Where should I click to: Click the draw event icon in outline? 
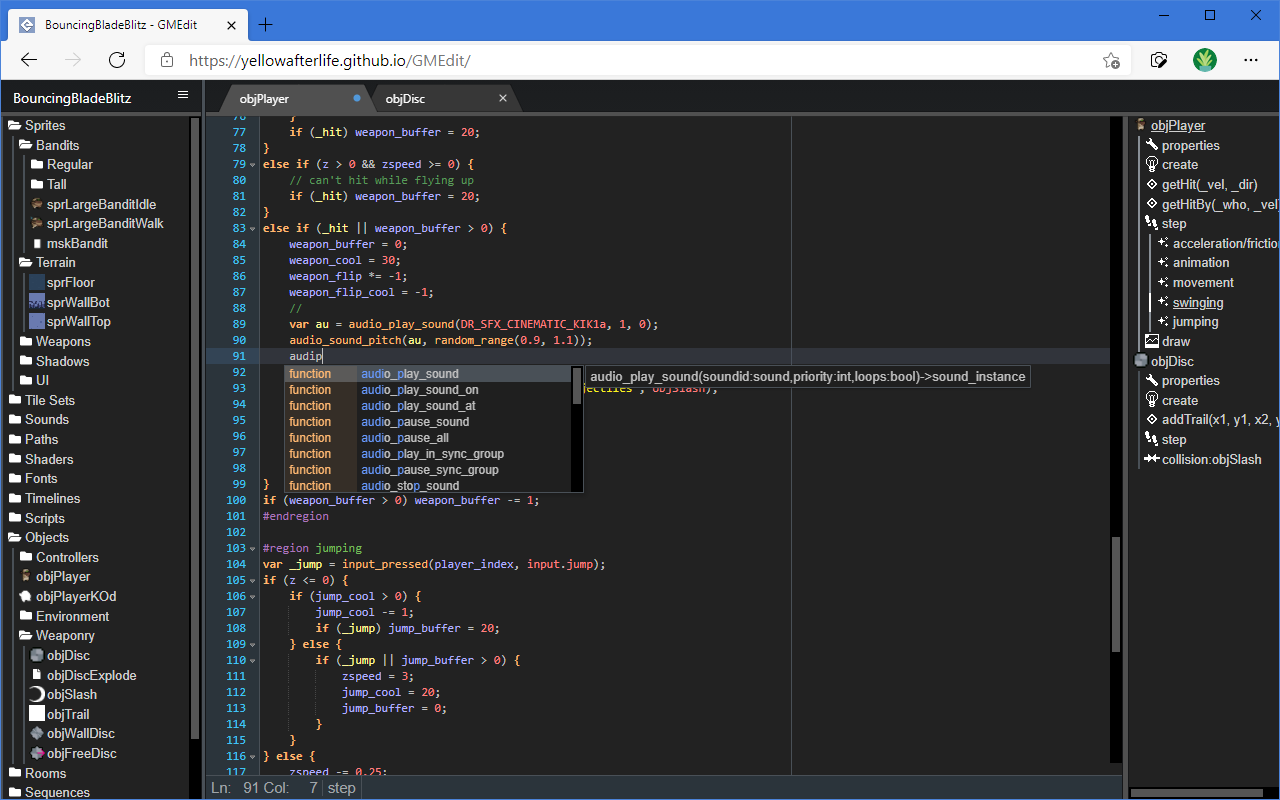coord(1152,342)
